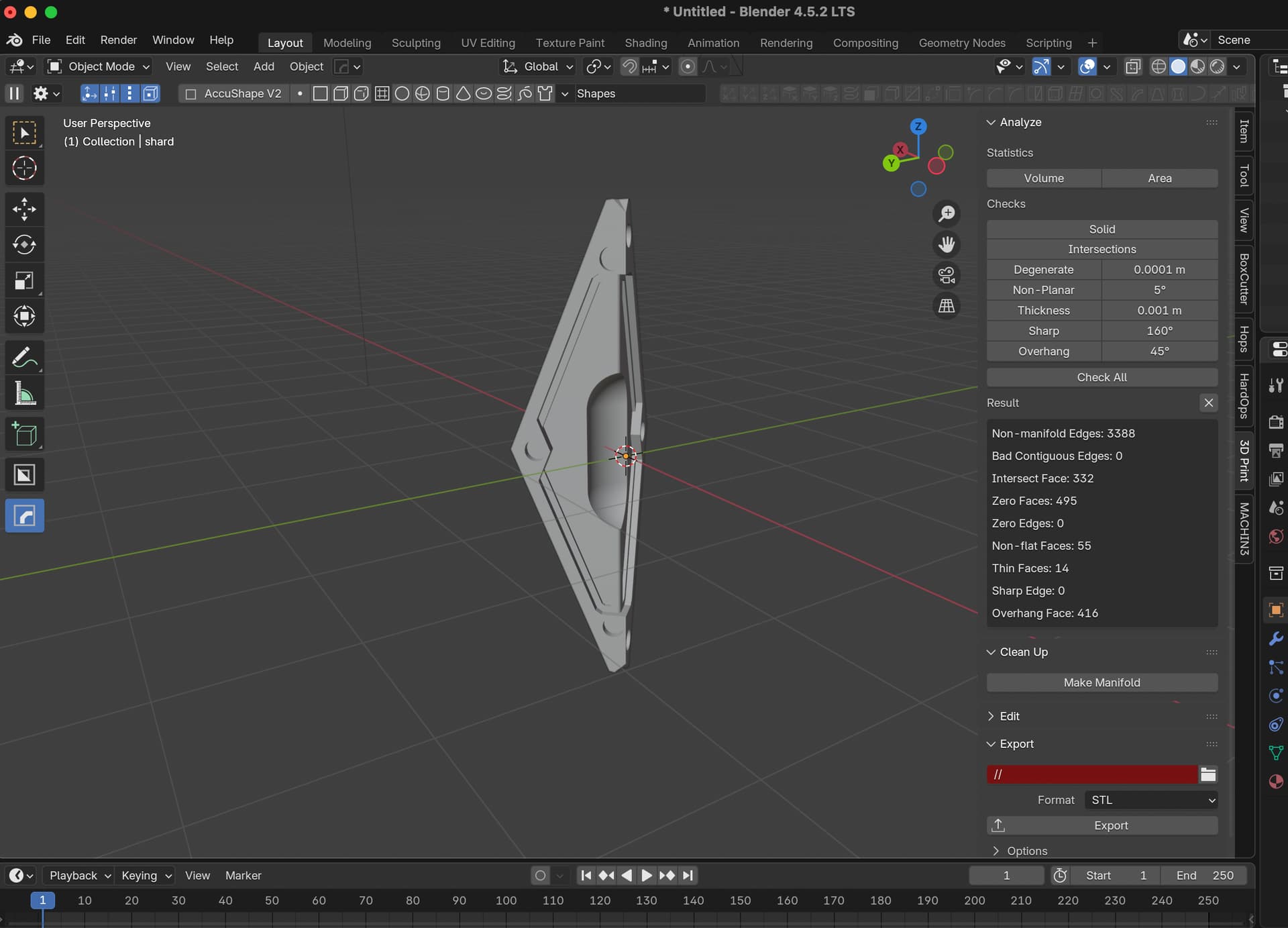Toggle the AccuShape V2 checkbox

(x=191, y=94)
